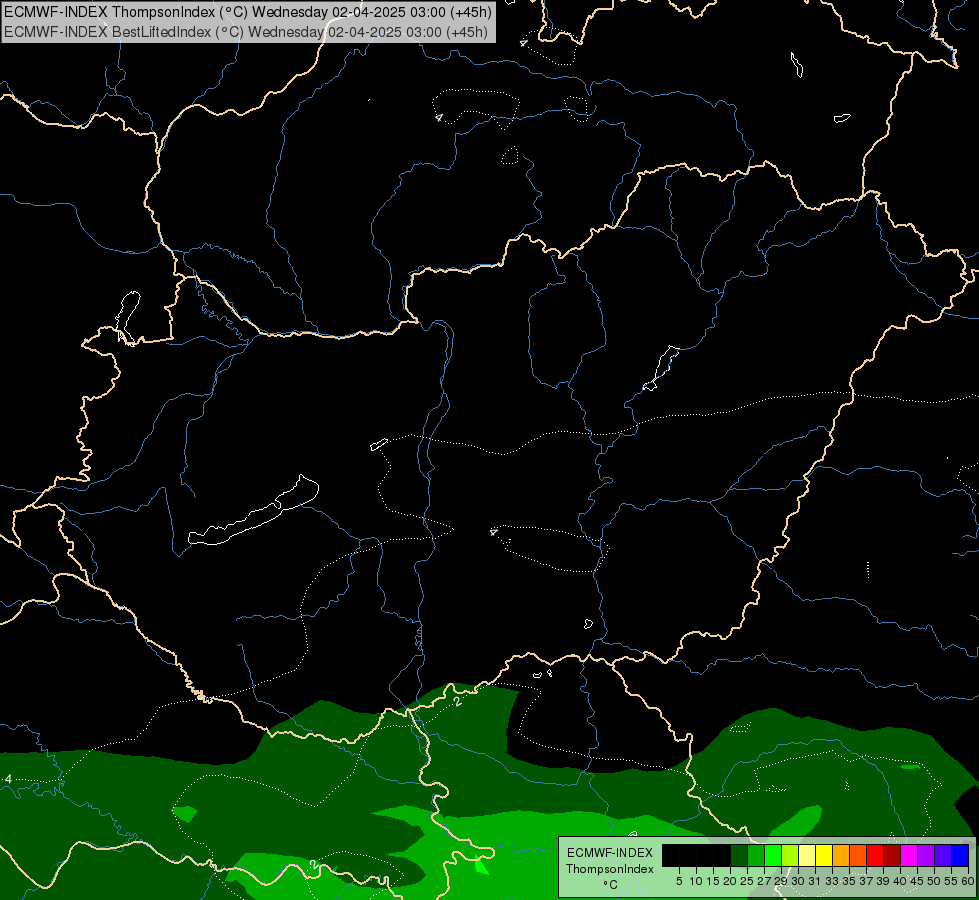Click the magenta legend swatch
The height and width of the screenshot is (900, 979).
click(x=908, y=855)
